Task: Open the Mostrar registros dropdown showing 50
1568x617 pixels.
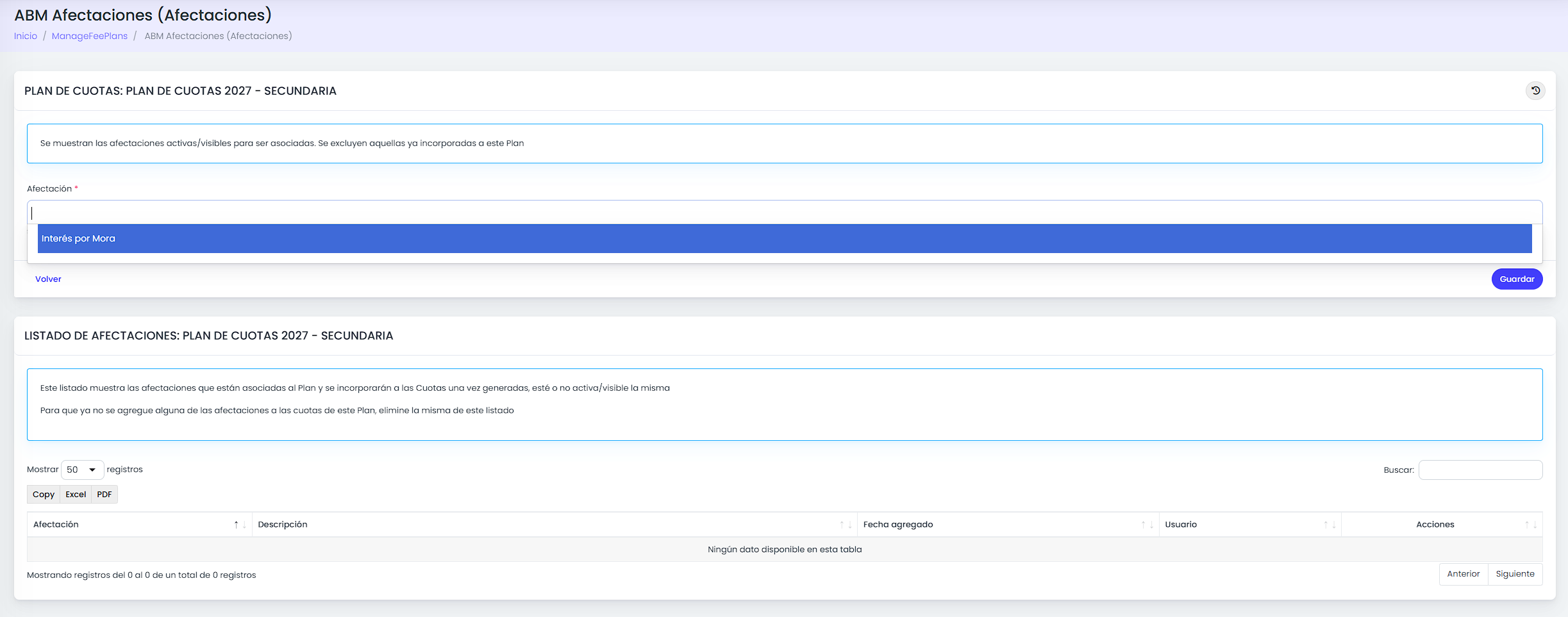Action: click(82, 470)
